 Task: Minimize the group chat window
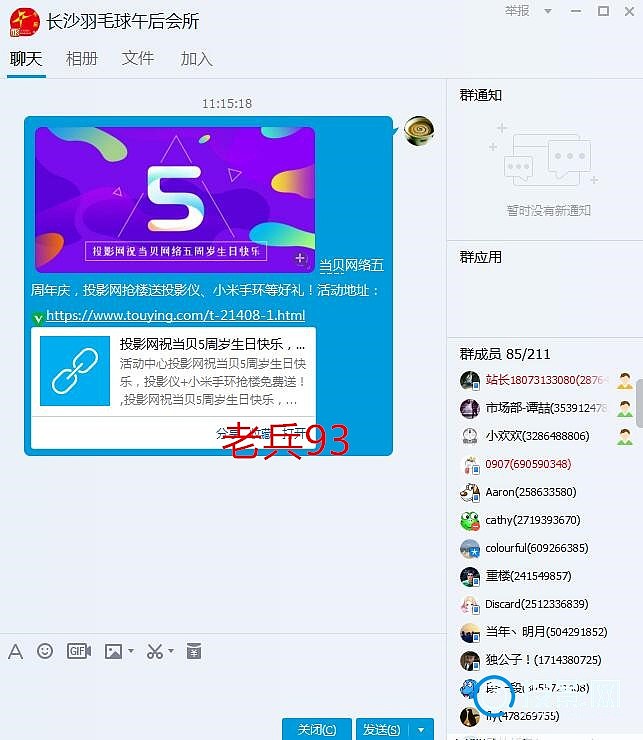click(x=575, y=11)
